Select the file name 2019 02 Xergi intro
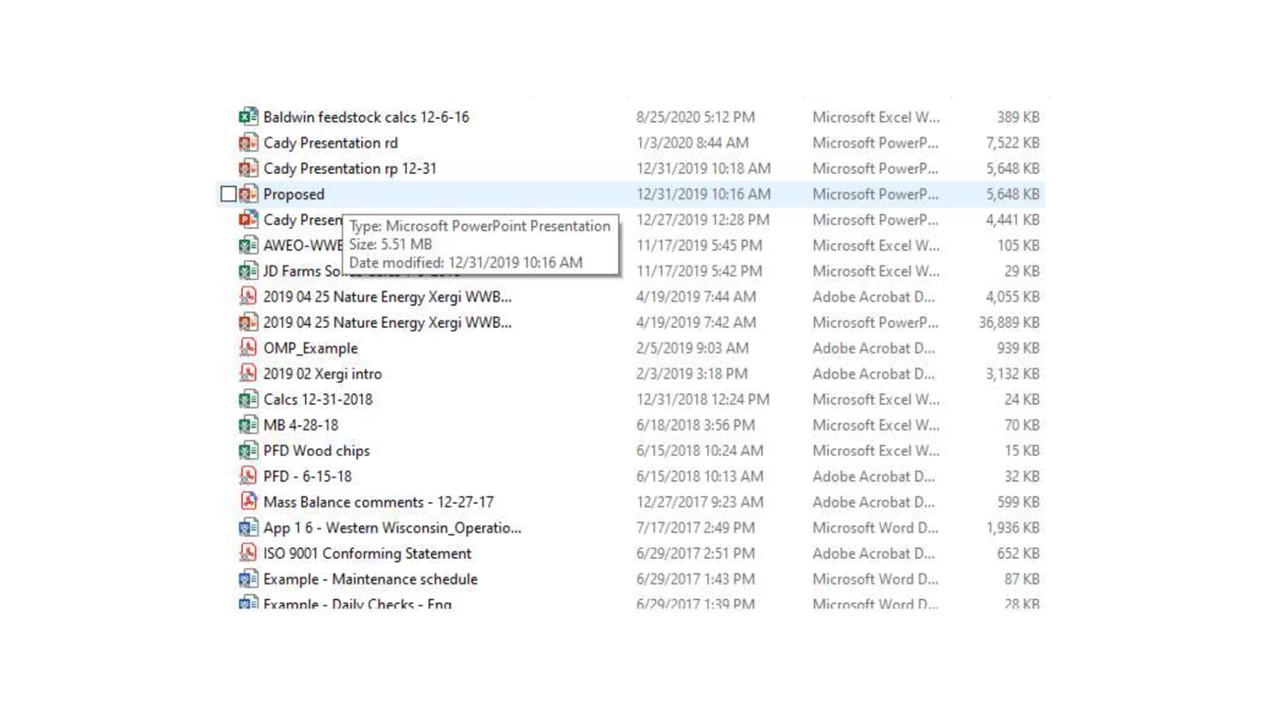This screenshot has height=720, width=1280. [x=322, y=373]
